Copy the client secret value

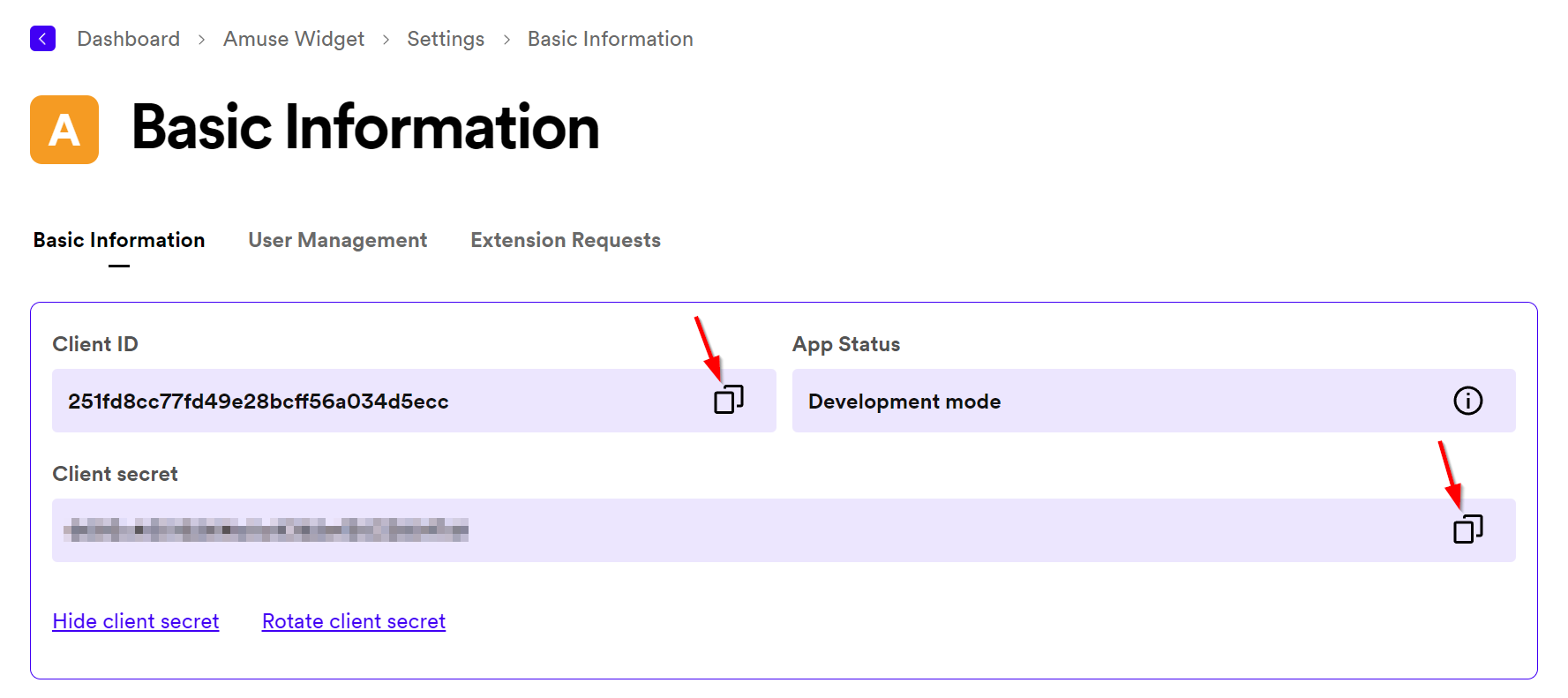tap(1467, 529)
